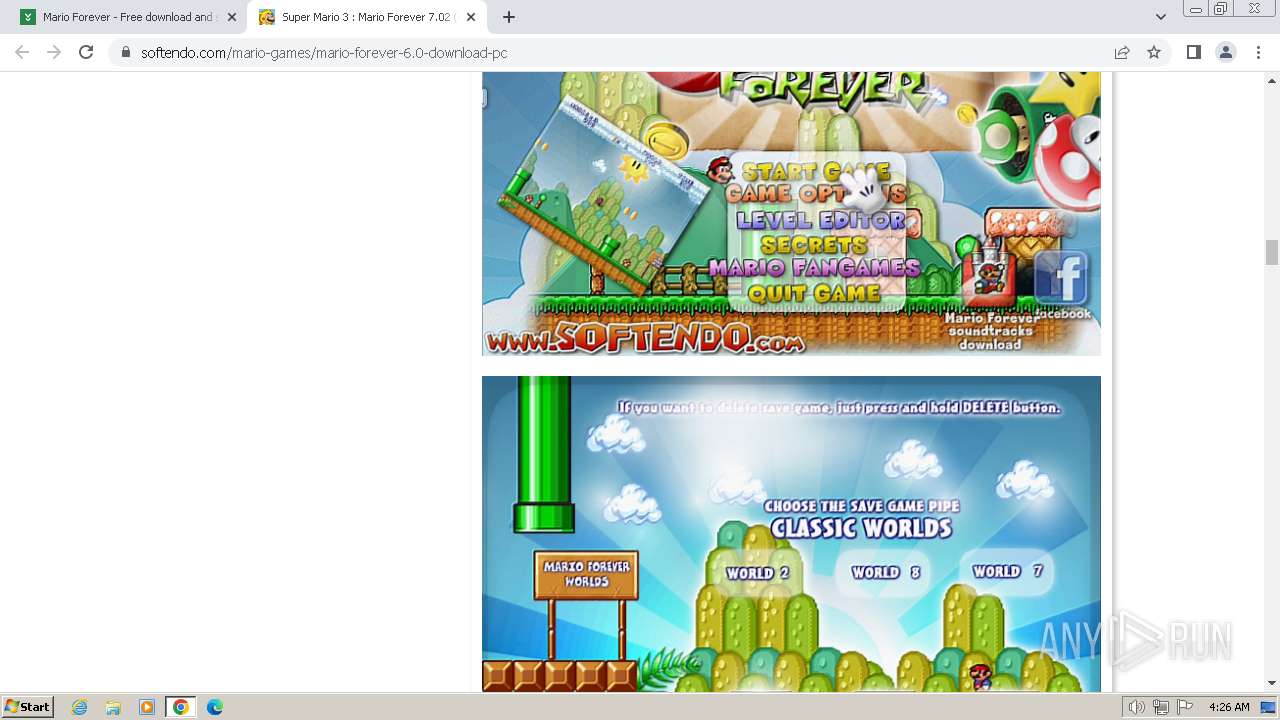Click the scrollbar down arrow
The width and height of the screenshot is (1280, 720).
[1272, 683]
